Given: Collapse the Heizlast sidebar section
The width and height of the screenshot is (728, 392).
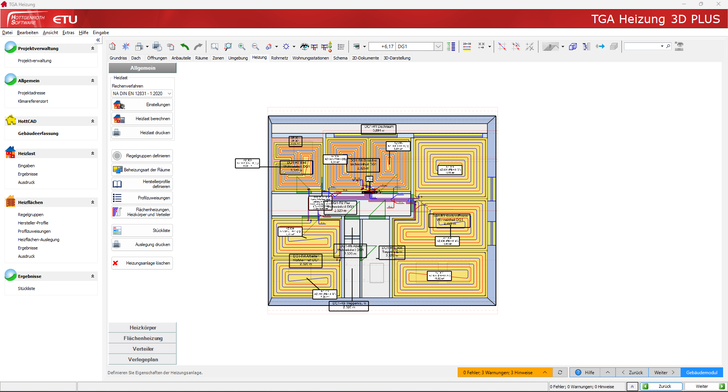Looking at the screenshot, I should coord(92,153).
